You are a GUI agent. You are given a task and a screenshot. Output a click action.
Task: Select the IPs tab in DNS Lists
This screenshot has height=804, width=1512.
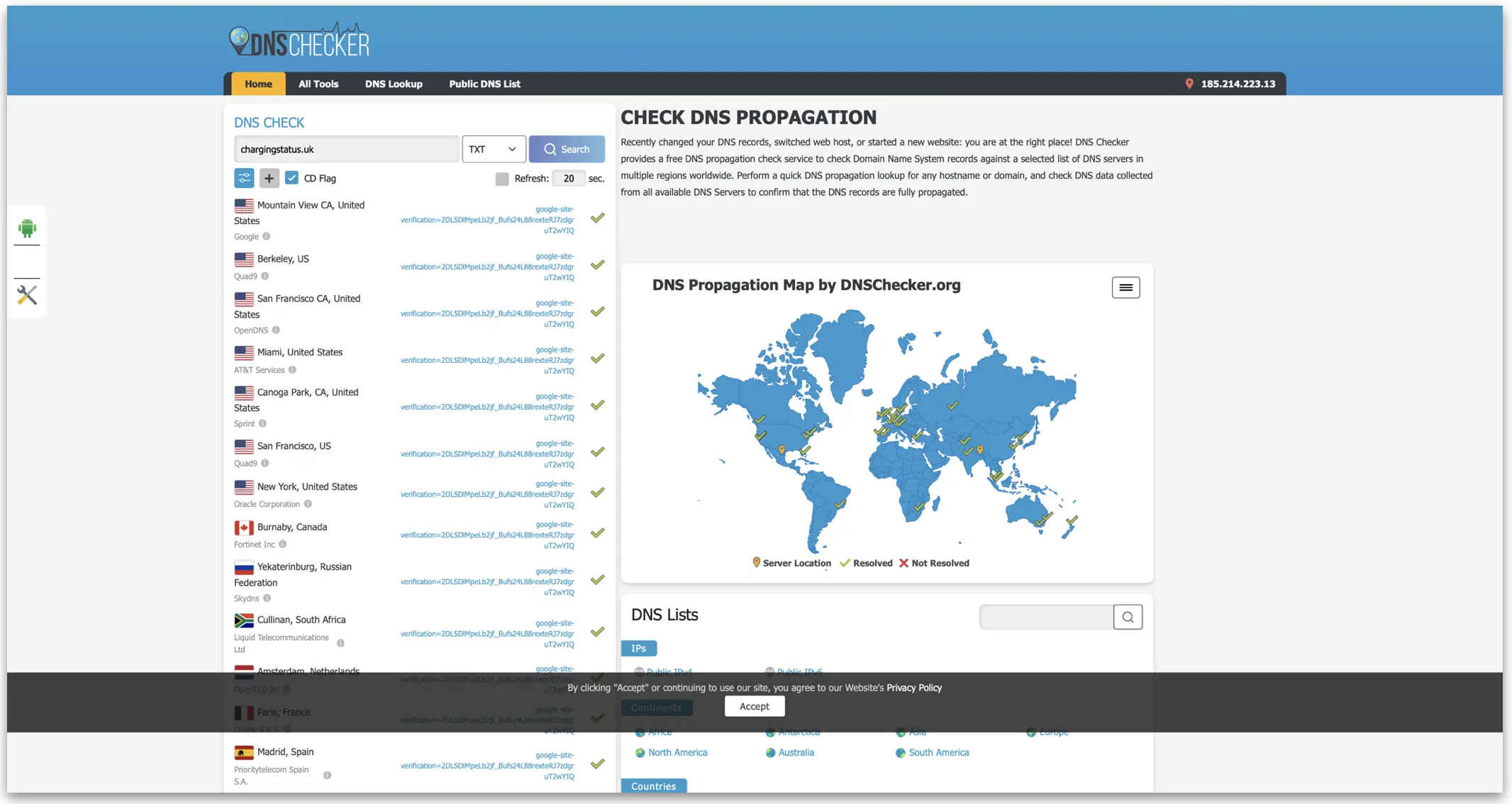click(x=638, y=648)
